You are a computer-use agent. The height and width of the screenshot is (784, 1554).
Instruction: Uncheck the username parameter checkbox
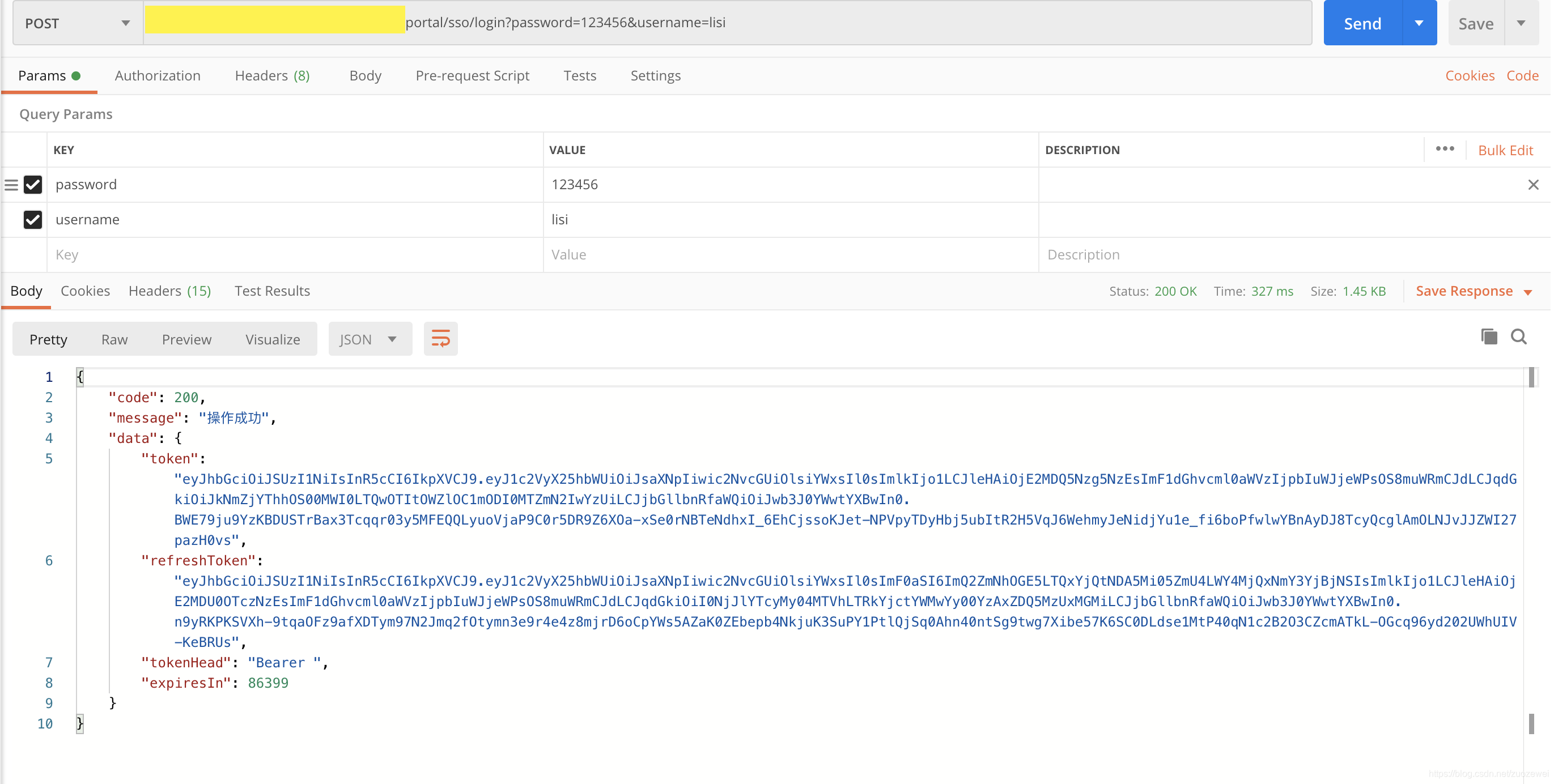[32, 220]
